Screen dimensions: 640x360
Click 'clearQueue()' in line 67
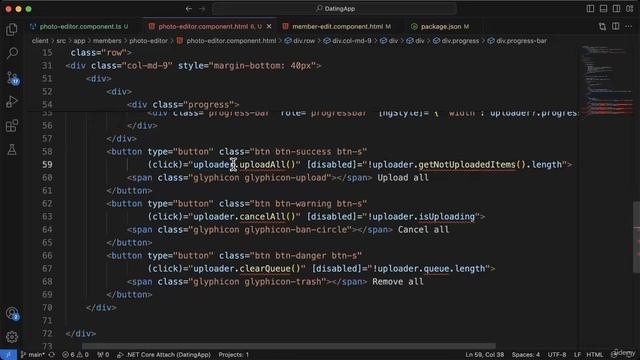click(270, 269)
